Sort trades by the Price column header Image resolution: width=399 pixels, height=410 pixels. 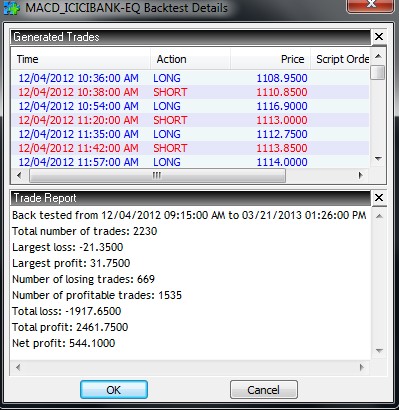click(270, 59)
